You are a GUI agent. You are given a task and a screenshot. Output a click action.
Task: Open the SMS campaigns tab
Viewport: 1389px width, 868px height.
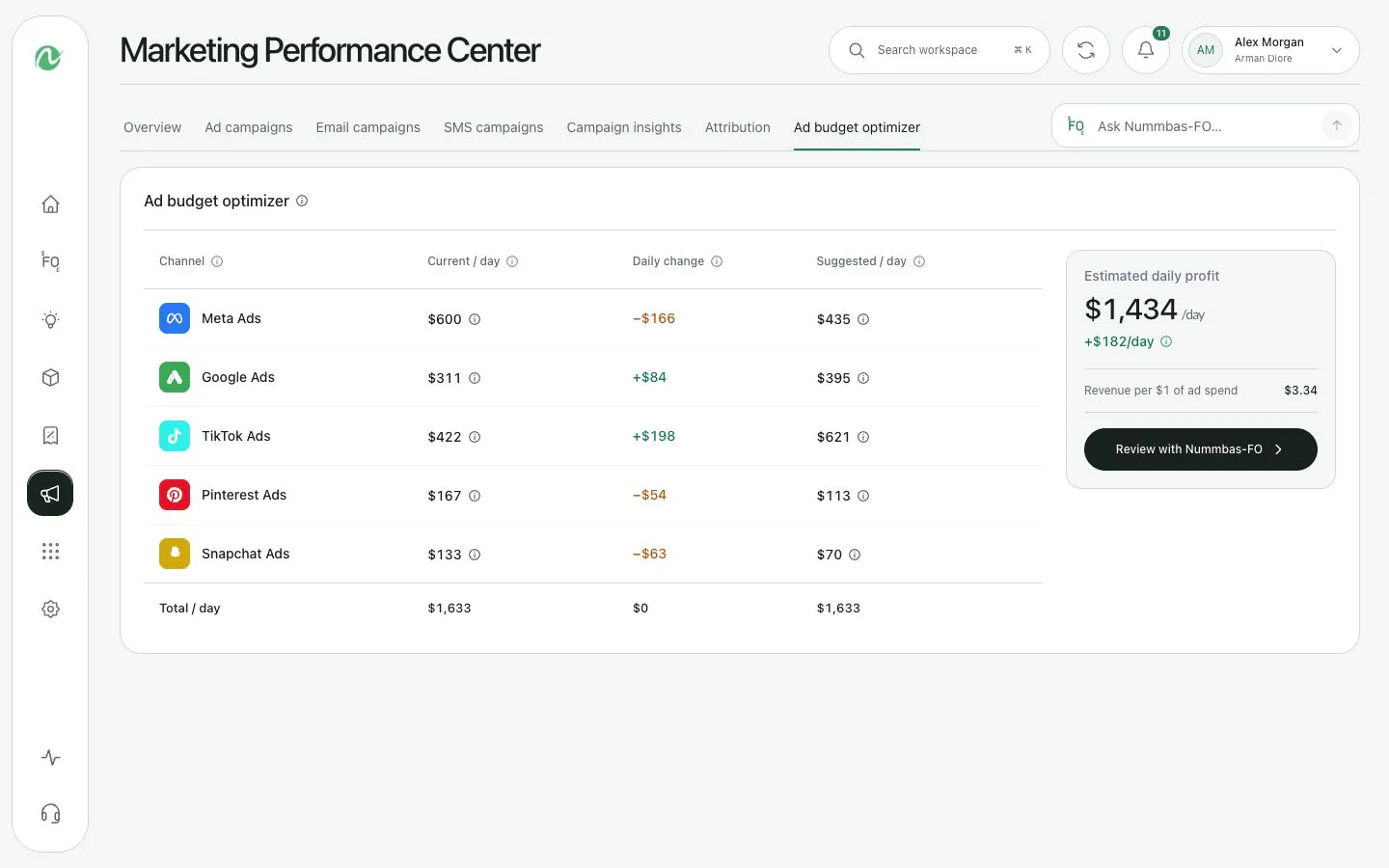(x=494, y=127)
